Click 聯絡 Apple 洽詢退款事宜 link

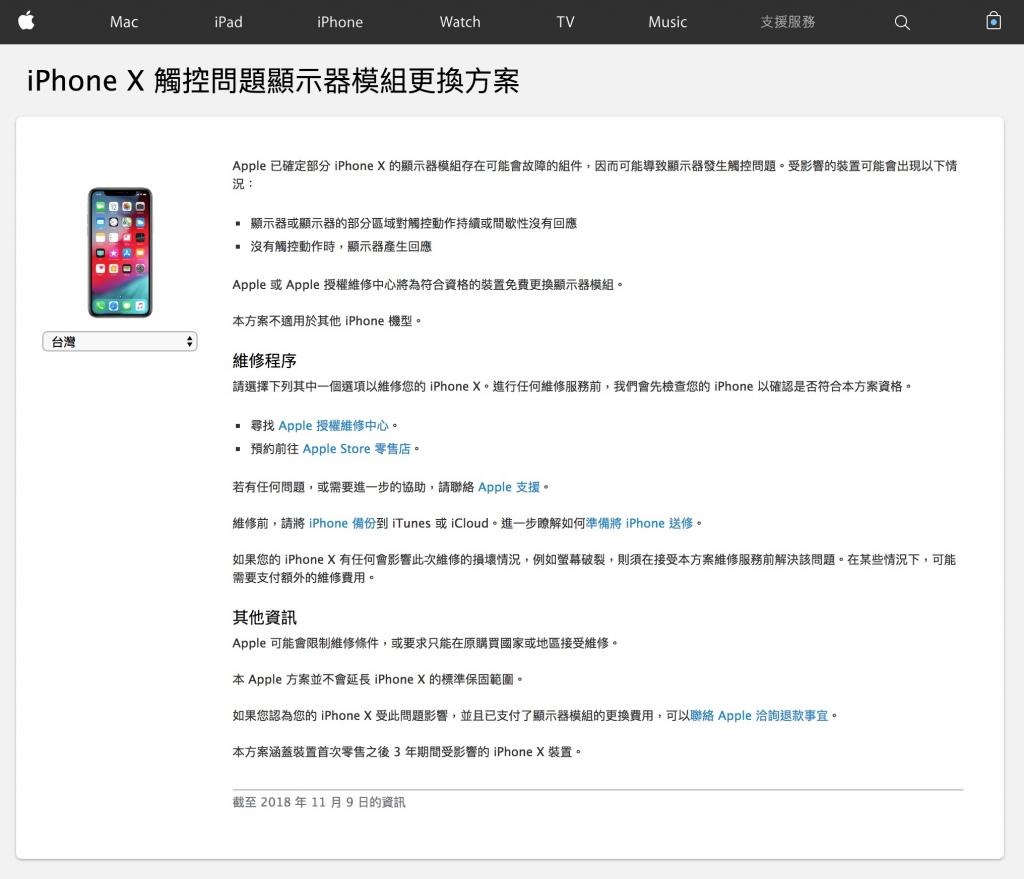point(759,716)
